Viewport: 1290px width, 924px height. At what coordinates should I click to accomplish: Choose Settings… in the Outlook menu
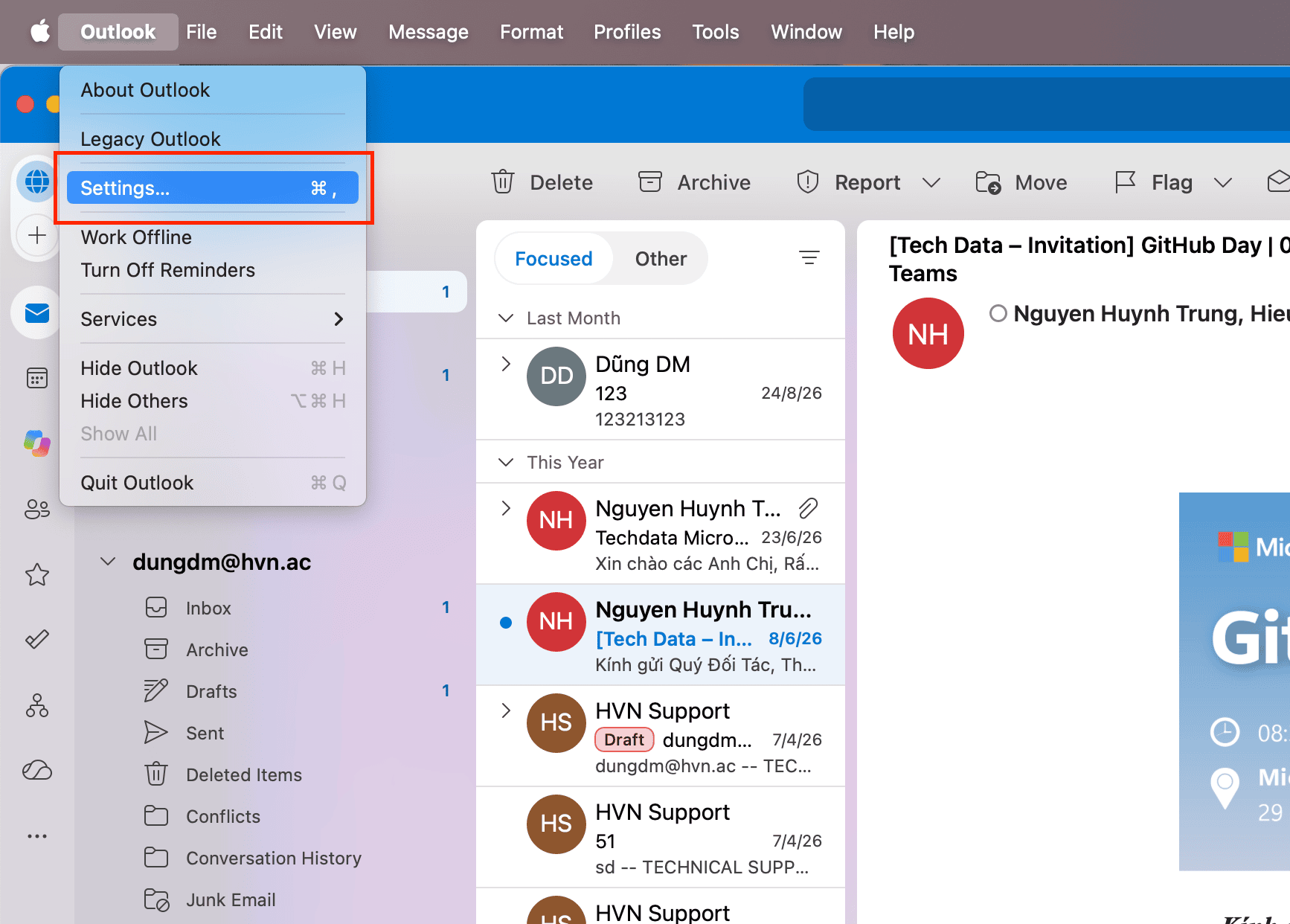[213, 188]
